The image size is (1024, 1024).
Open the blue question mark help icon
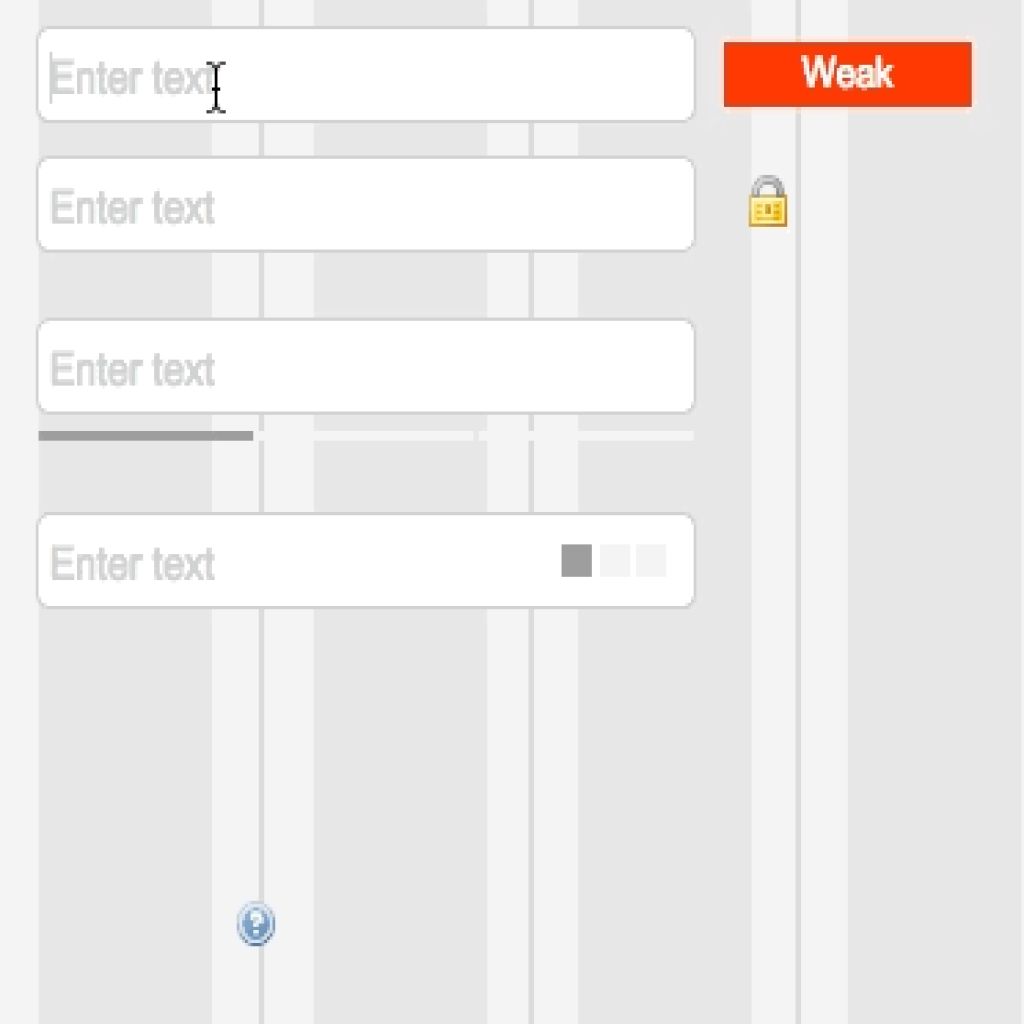tap(256, 923)
